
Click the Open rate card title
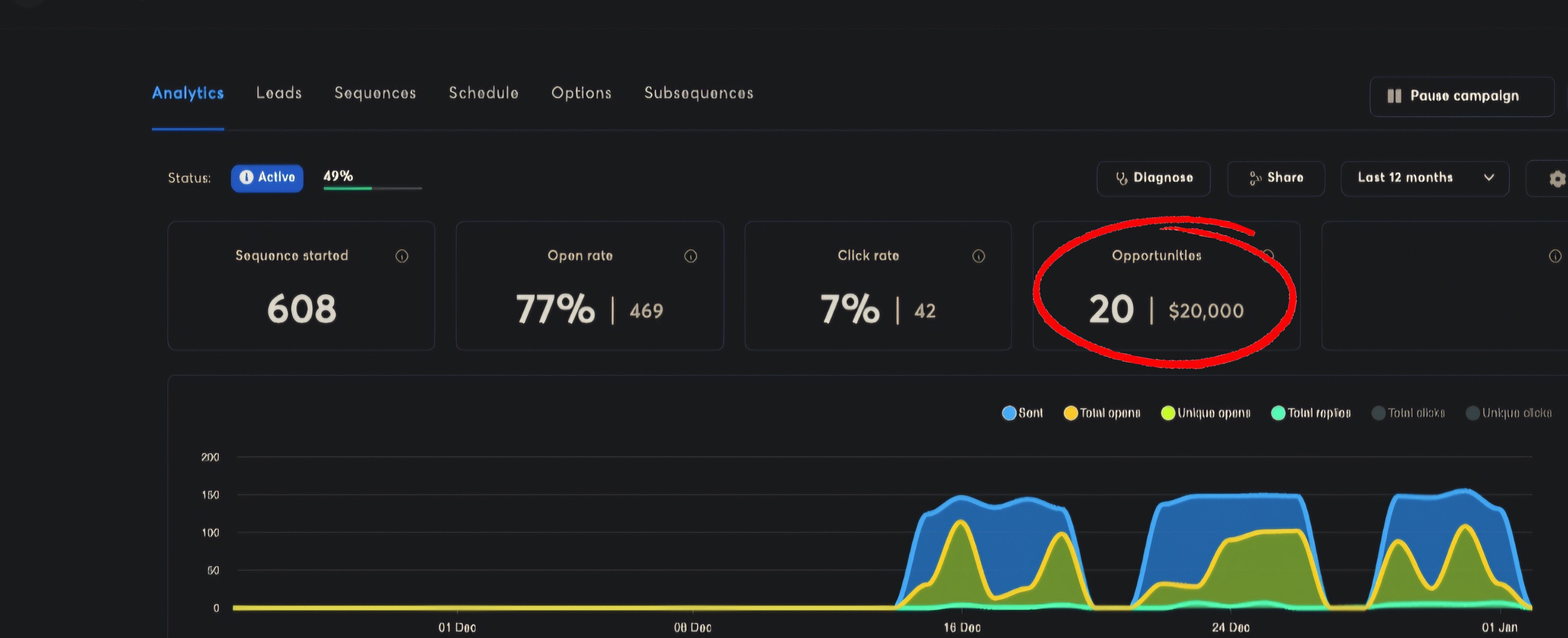580,256
